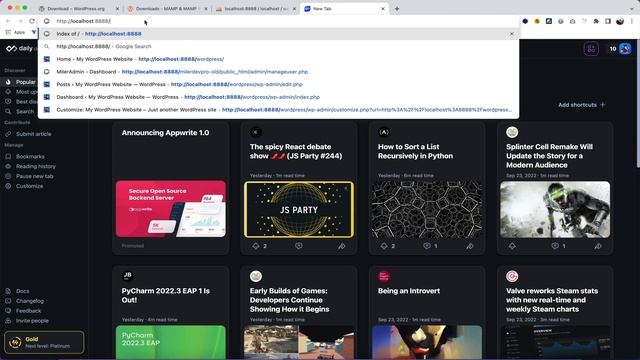Image resolution: width=640 pixels, height=360 pixels.
Task: Switch to the localhost:8888 phpMyAdmin tab
Action: click(x=256, y=9)
